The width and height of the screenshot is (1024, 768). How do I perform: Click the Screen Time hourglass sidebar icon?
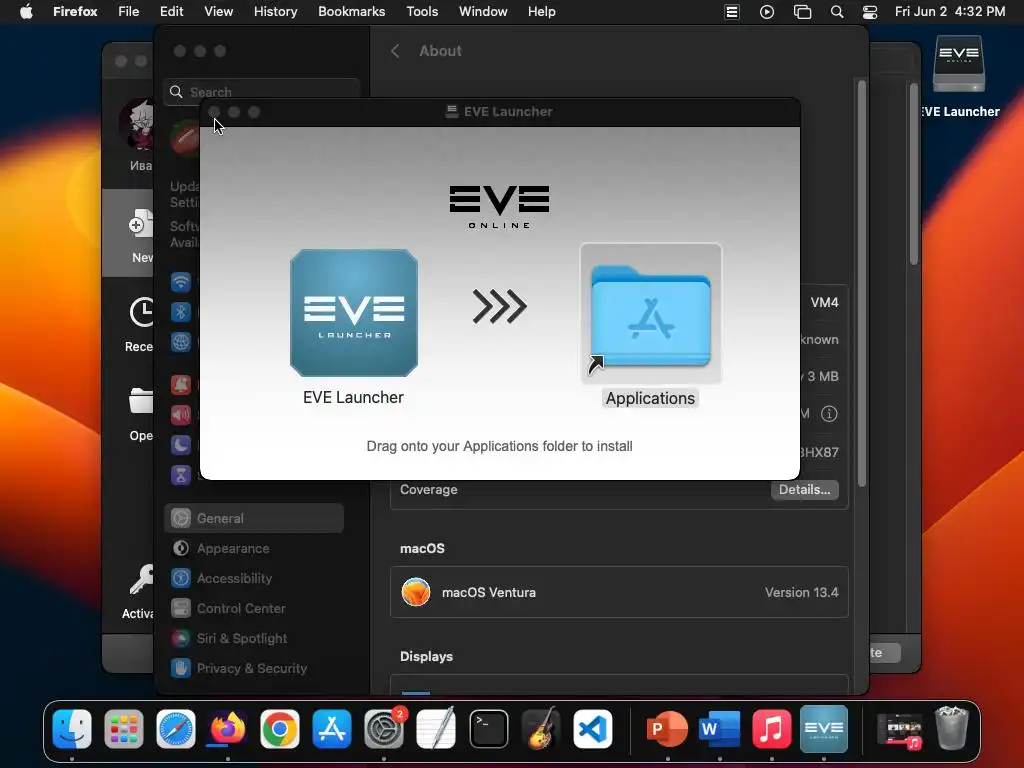pyautogui.click(x=181, y=475)
